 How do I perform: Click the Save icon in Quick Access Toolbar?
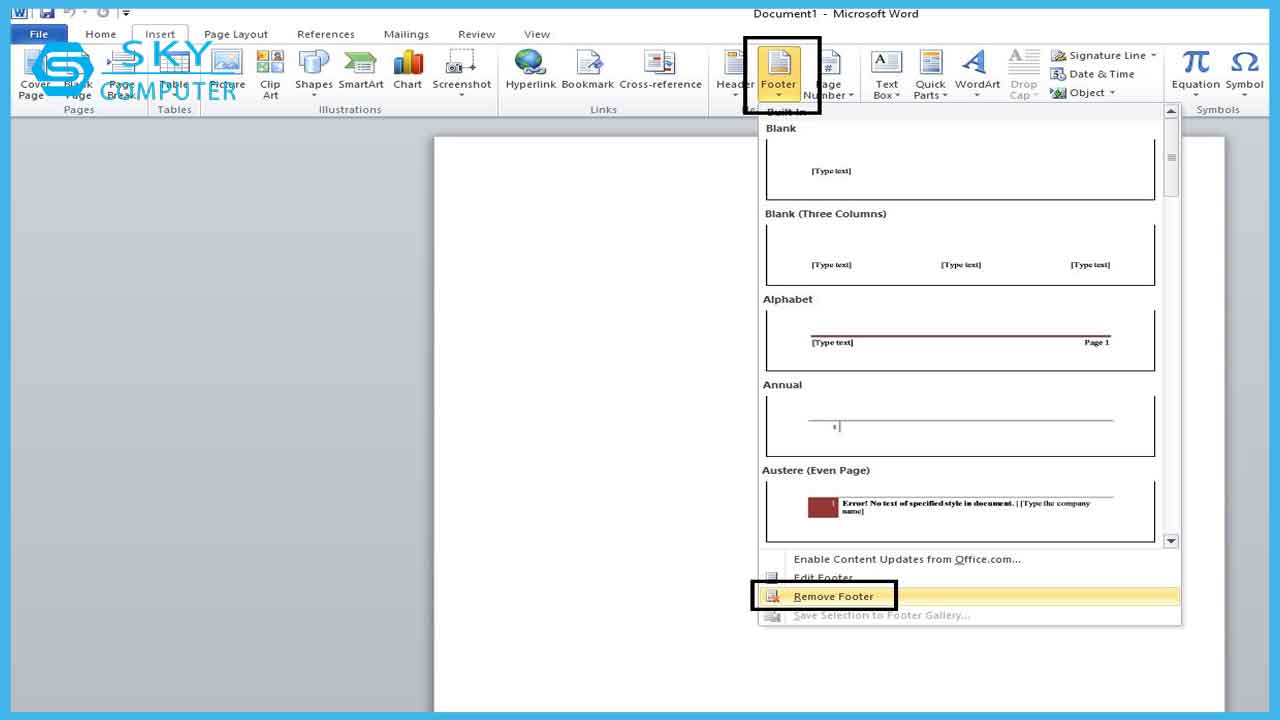[x=47, y=13]
